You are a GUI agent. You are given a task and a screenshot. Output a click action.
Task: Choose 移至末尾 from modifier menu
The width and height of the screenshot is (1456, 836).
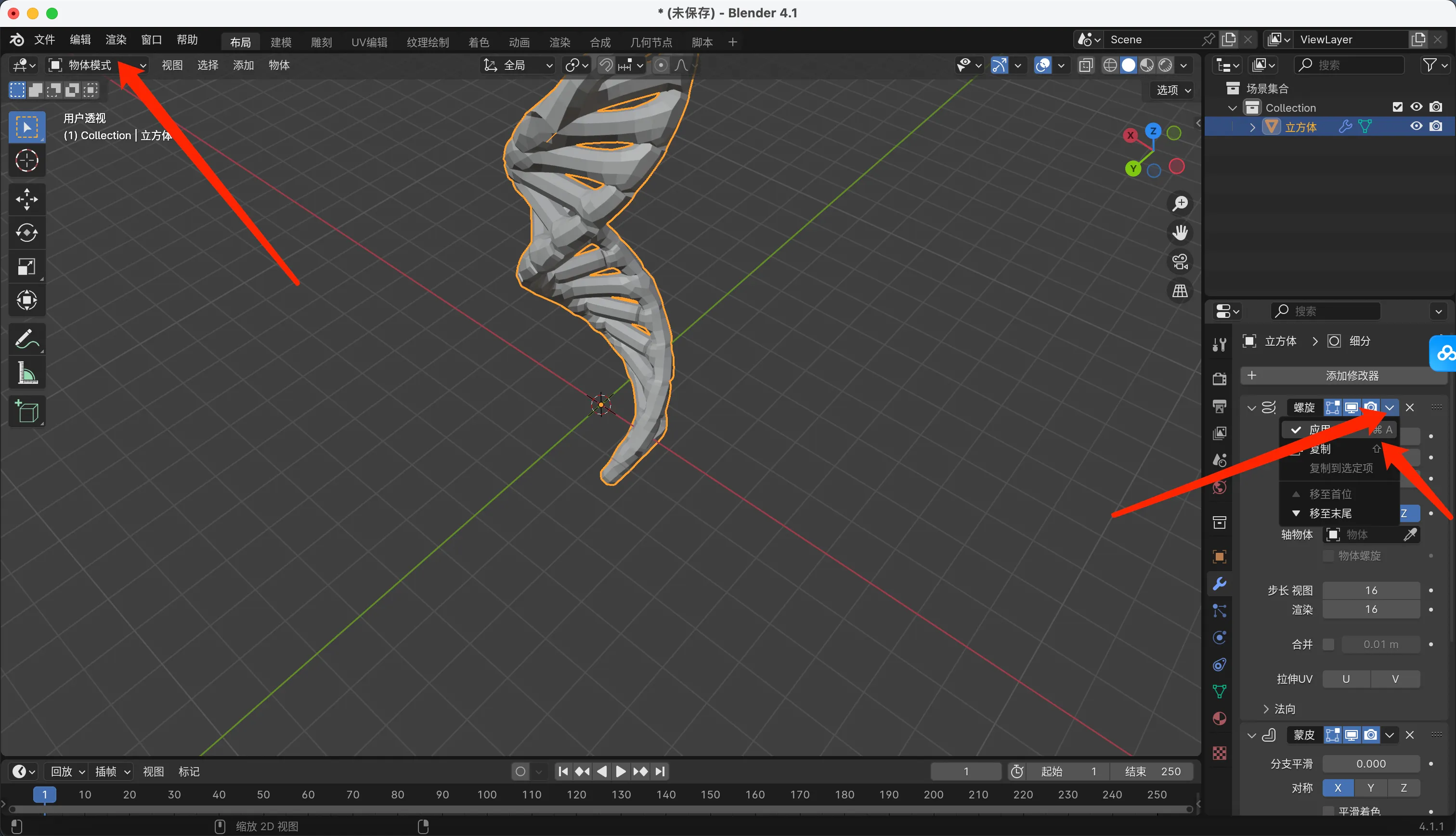pyautogui.click(x=1330, y=513)
